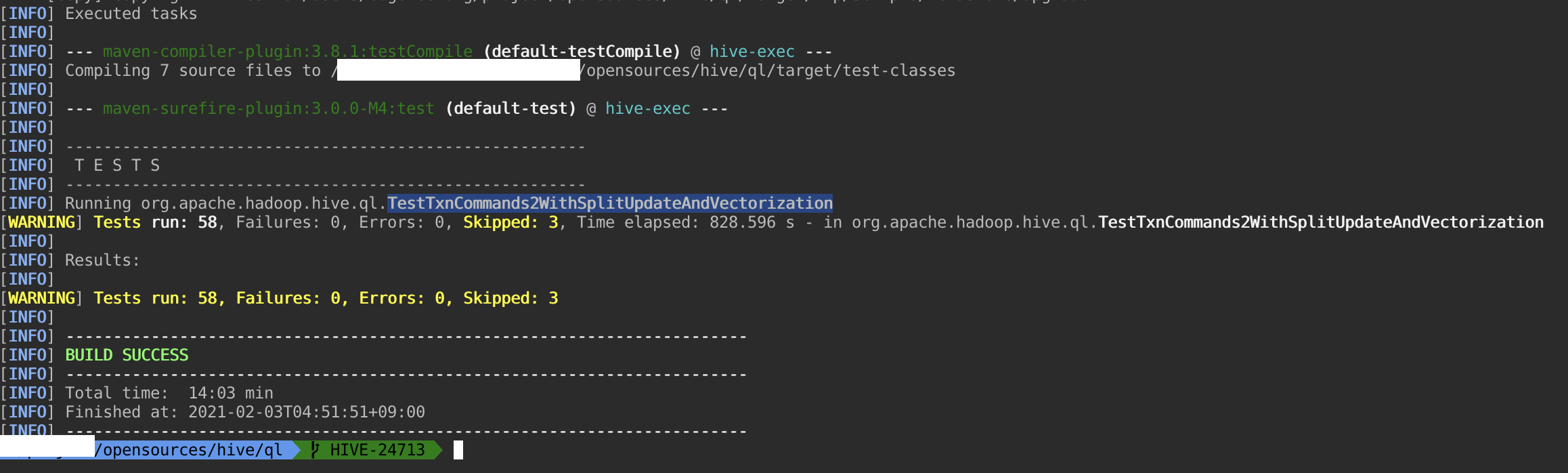Click the 'HIVE-24713' git branch segment
The image size is (1568, 473).
377,450
